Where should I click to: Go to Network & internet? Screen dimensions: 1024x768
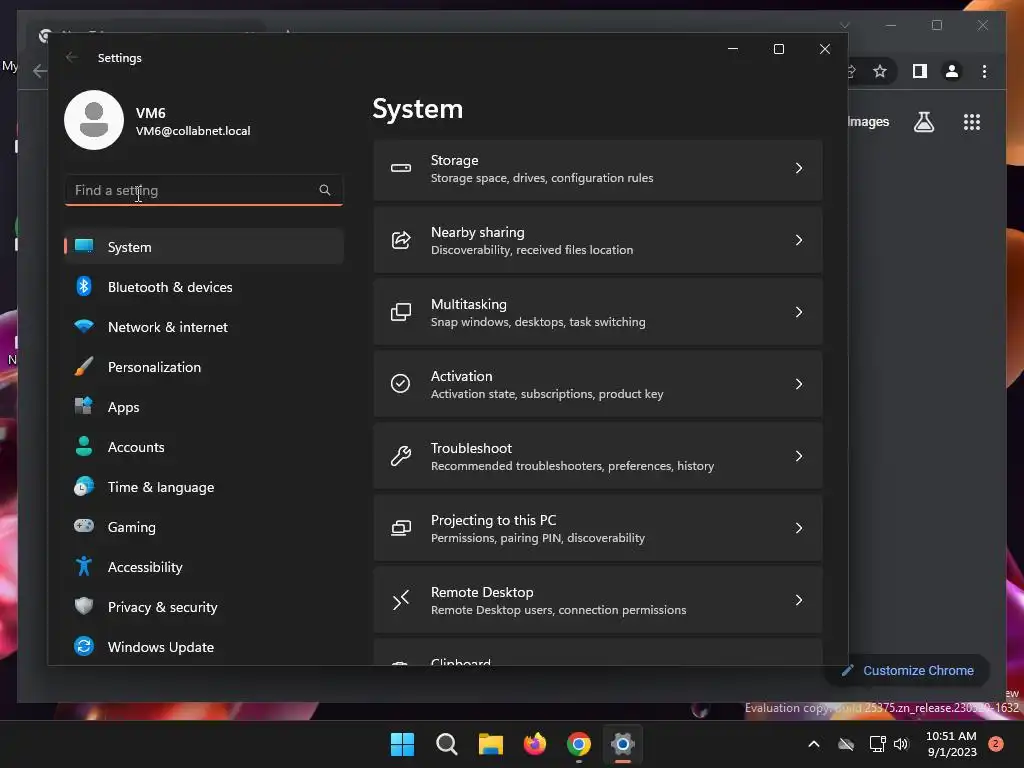pos(204,327)
